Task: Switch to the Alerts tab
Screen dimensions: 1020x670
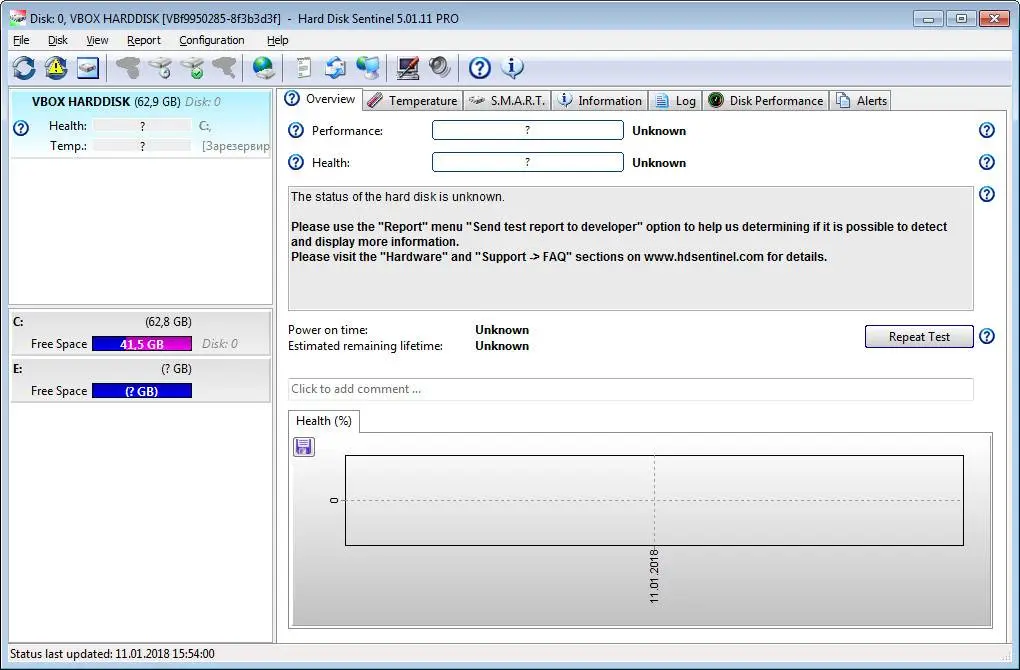Action: [x=861, y=101]
